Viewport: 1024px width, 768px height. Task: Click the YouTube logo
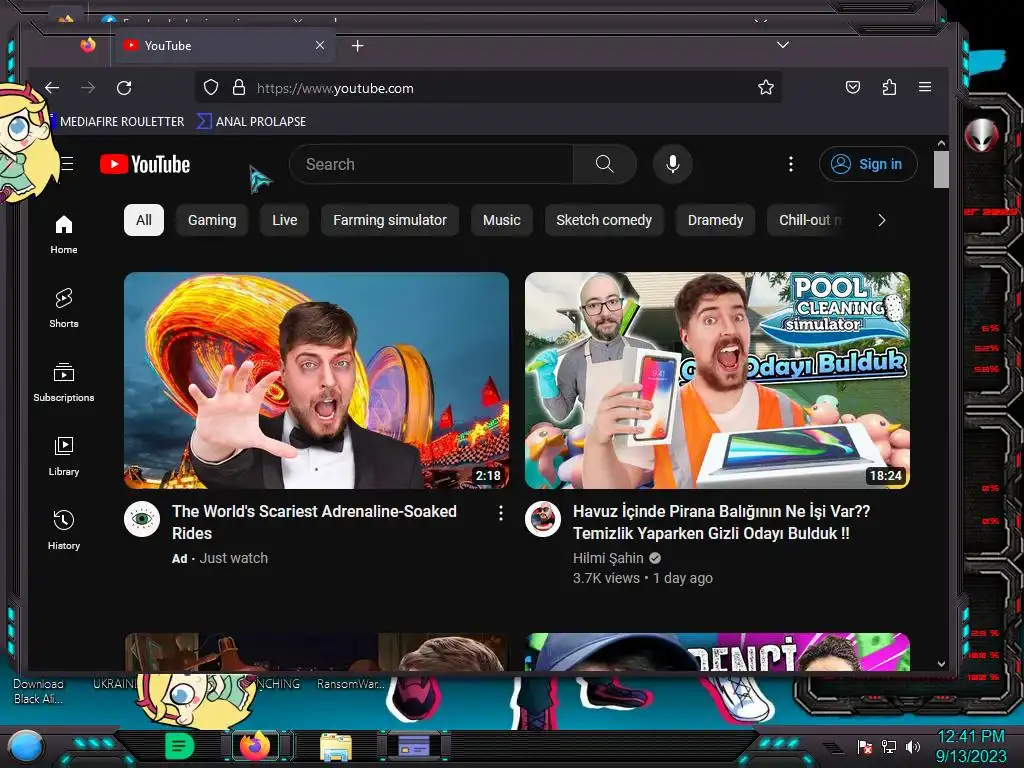click(x=145, y=165)
